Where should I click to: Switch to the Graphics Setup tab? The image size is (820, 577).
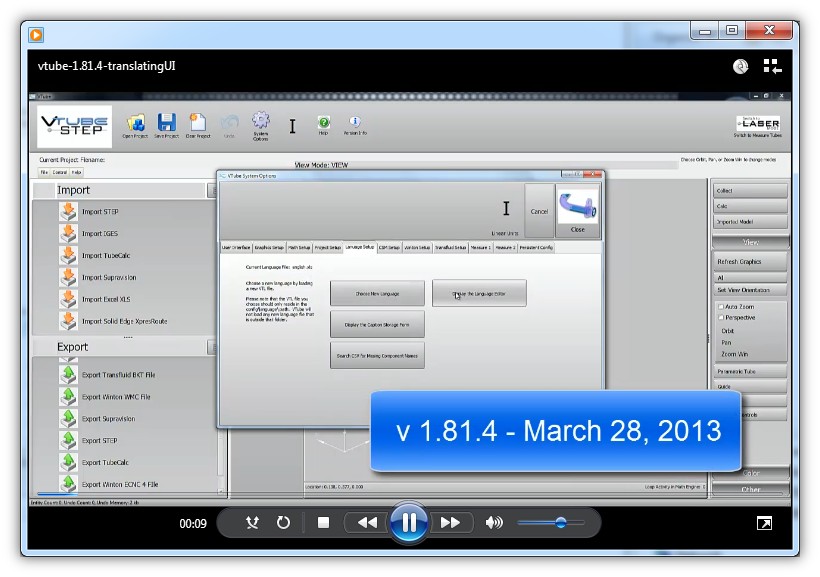[269, 247]
